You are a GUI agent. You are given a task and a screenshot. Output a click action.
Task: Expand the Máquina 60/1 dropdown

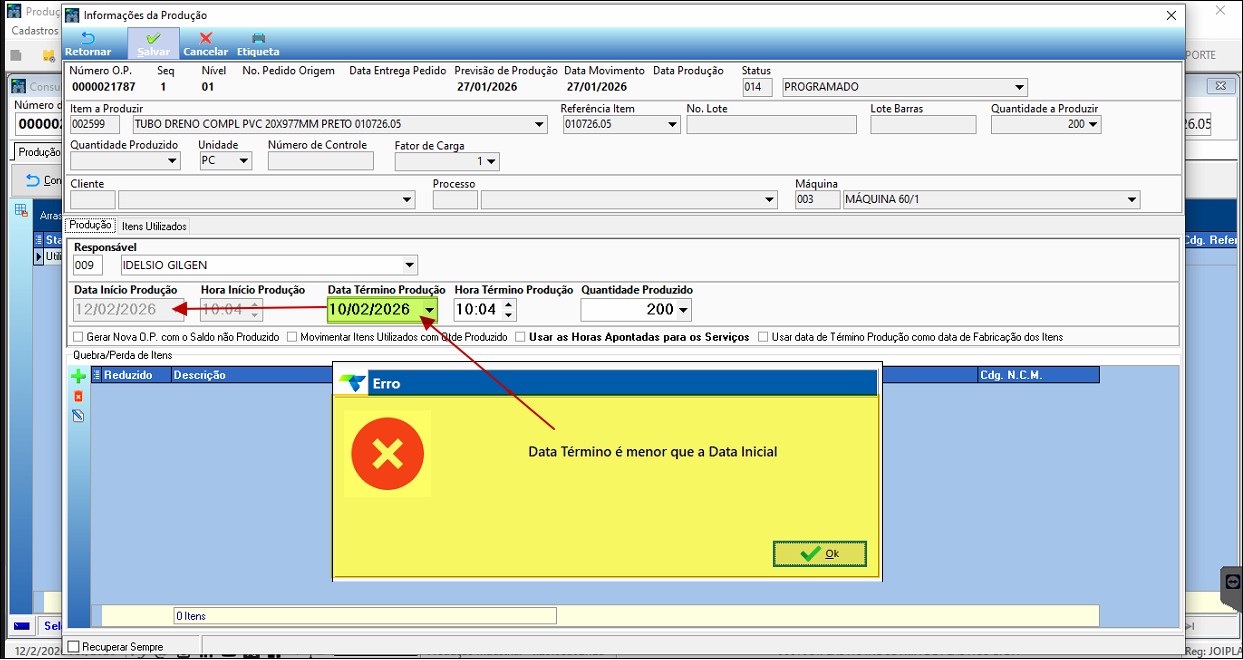point(1131,200)
